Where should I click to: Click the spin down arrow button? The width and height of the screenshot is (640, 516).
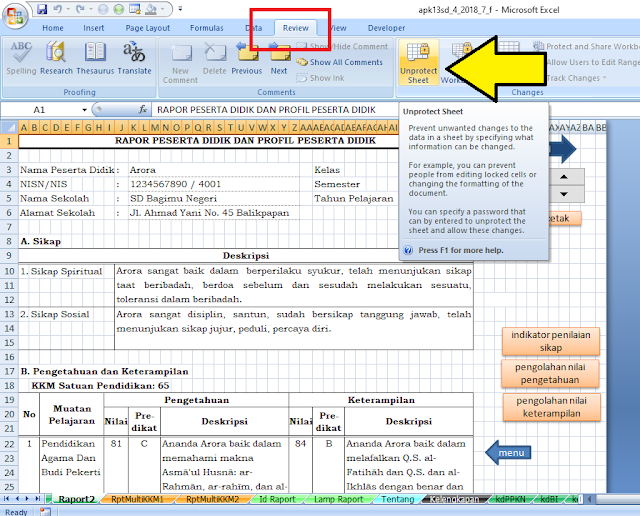tap(564, 194)
